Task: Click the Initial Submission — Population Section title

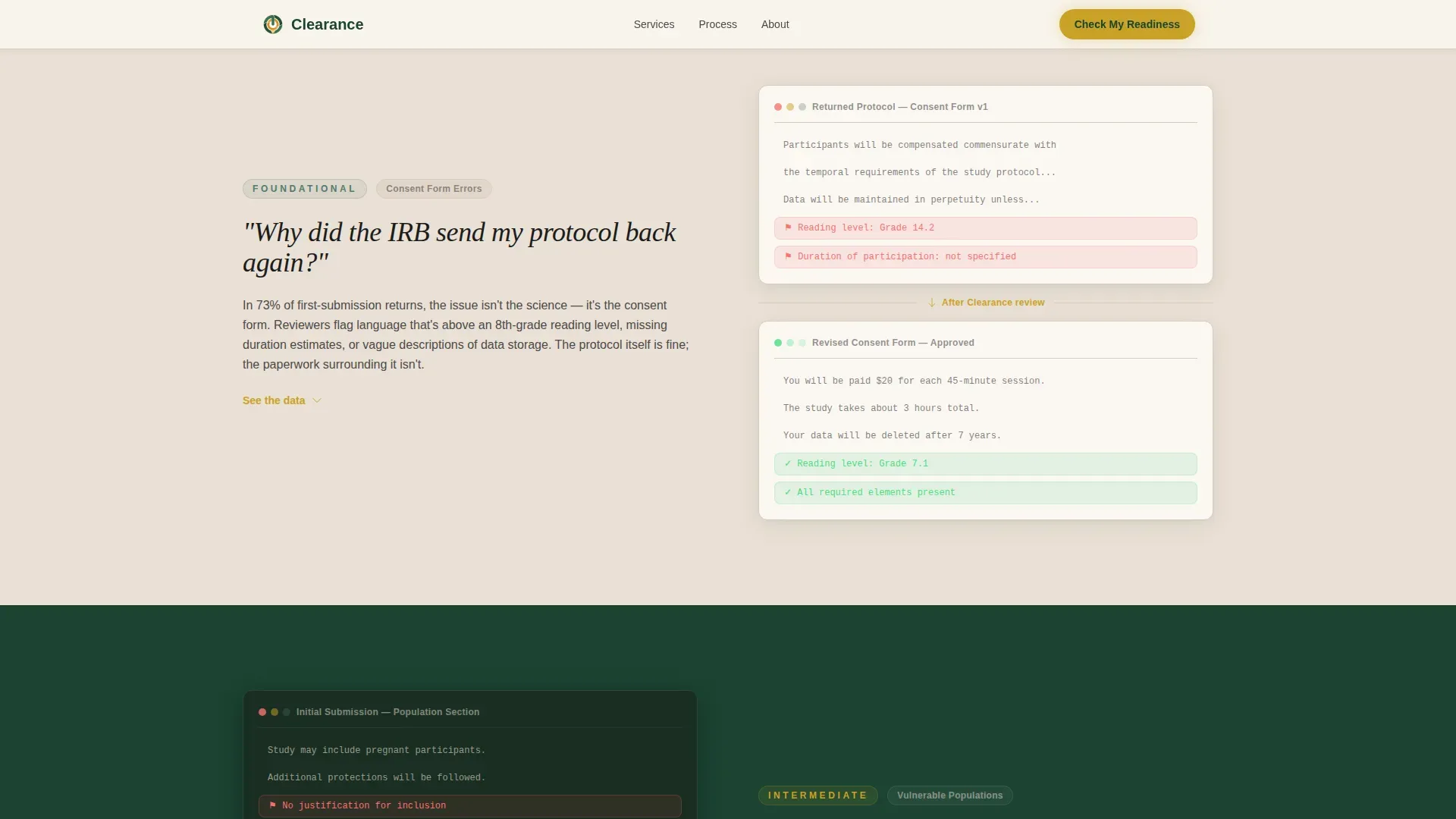Action: 388,712
